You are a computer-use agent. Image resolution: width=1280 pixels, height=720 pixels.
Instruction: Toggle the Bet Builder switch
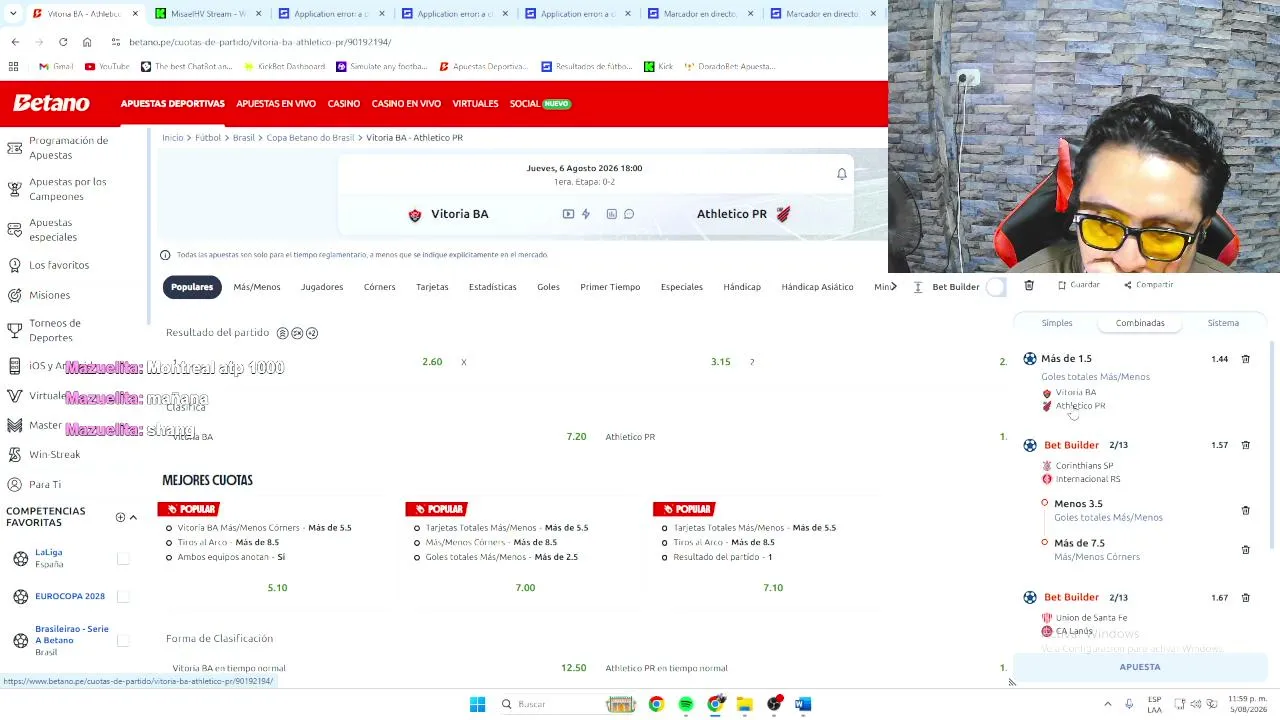[995, 287]
